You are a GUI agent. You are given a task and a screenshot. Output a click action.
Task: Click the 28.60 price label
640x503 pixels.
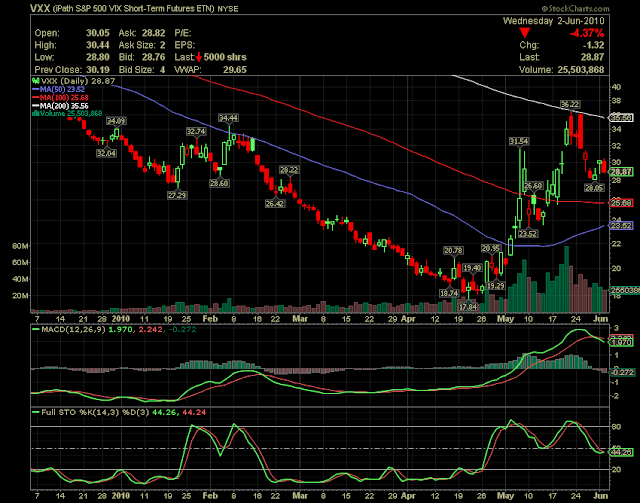[x=219, y=183]
